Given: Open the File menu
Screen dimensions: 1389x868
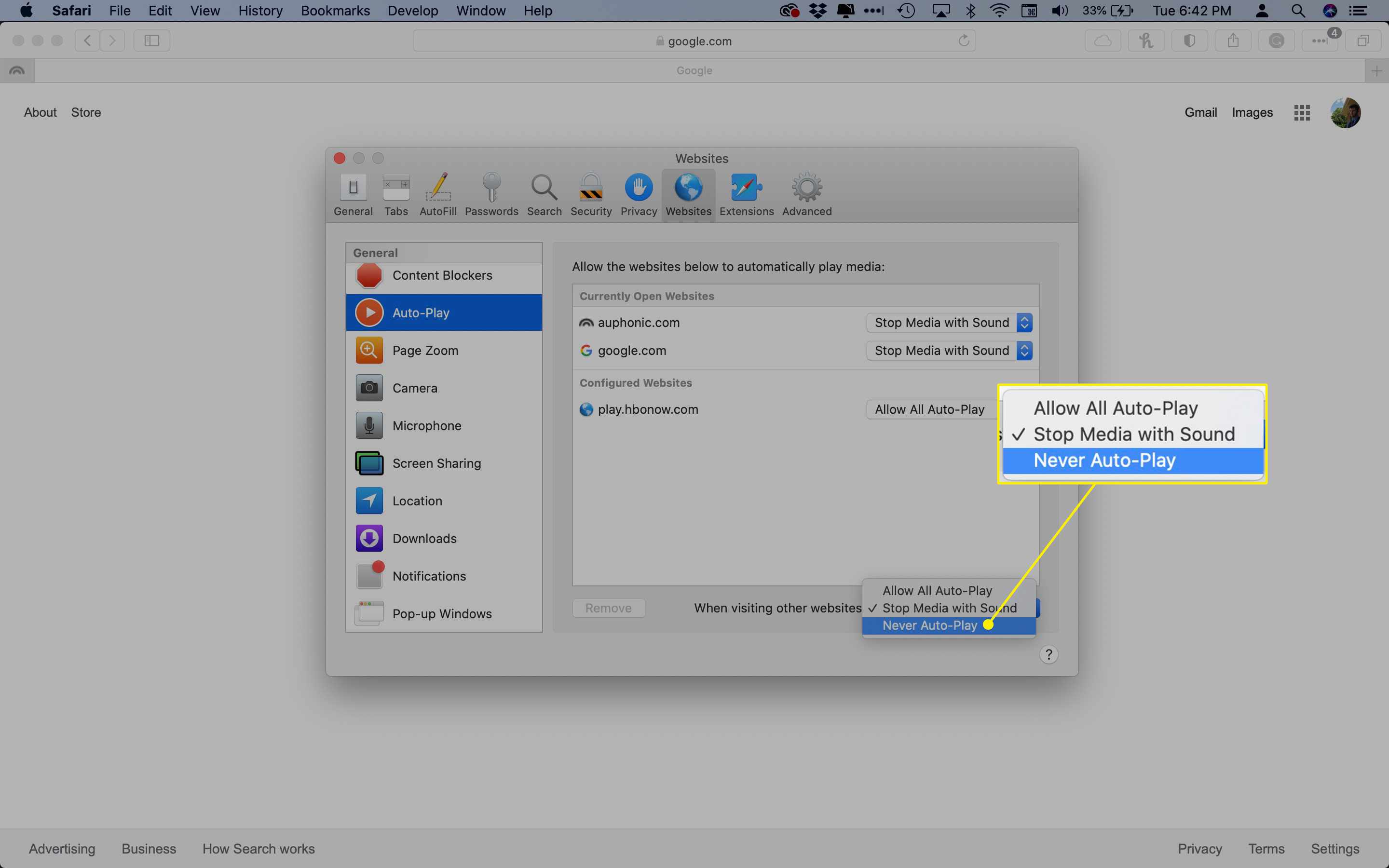Looking at the screenshot, I should (120, 11).
